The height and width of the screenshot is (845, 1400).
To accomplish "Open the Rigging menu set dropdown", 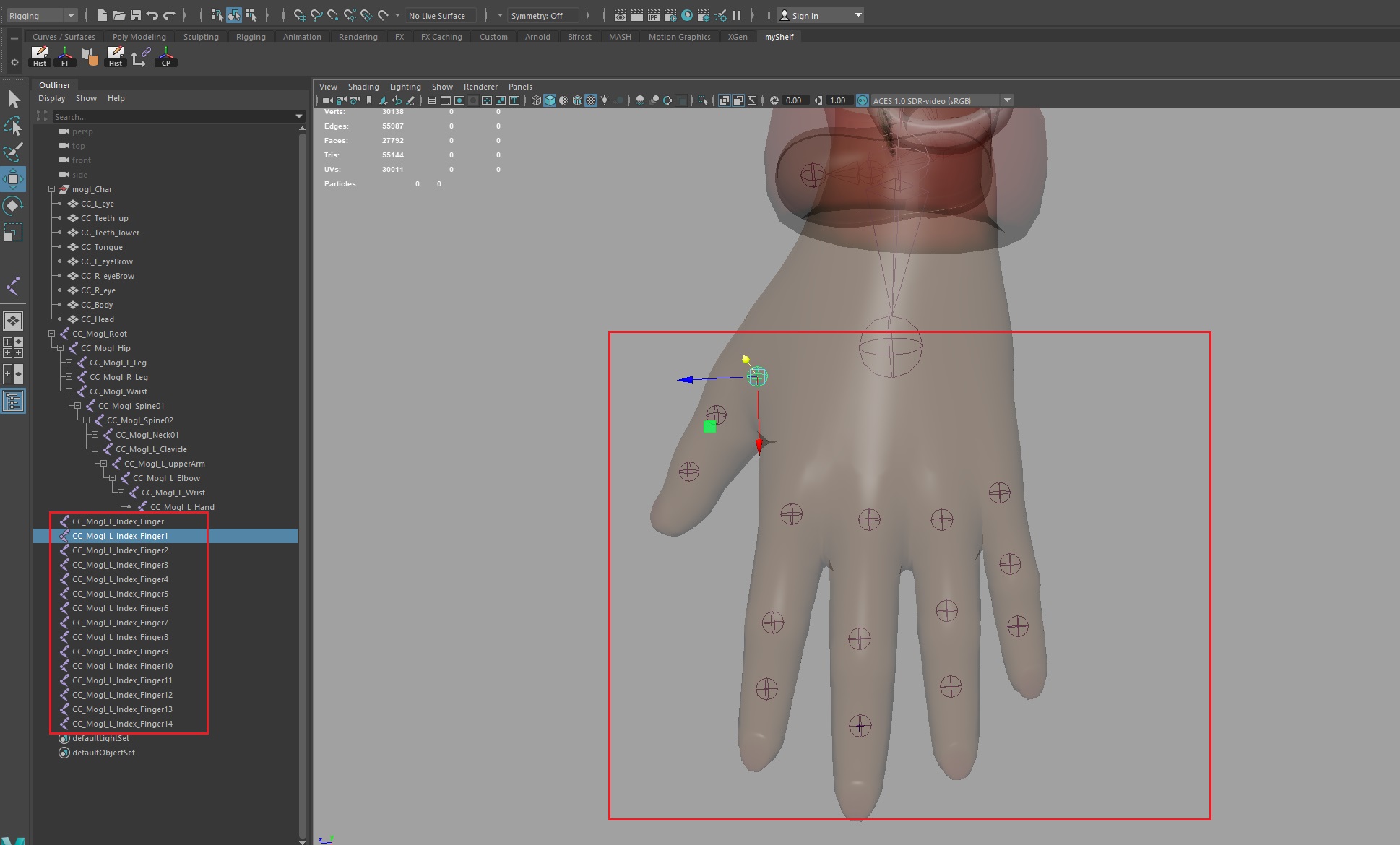I will point(41,15).
